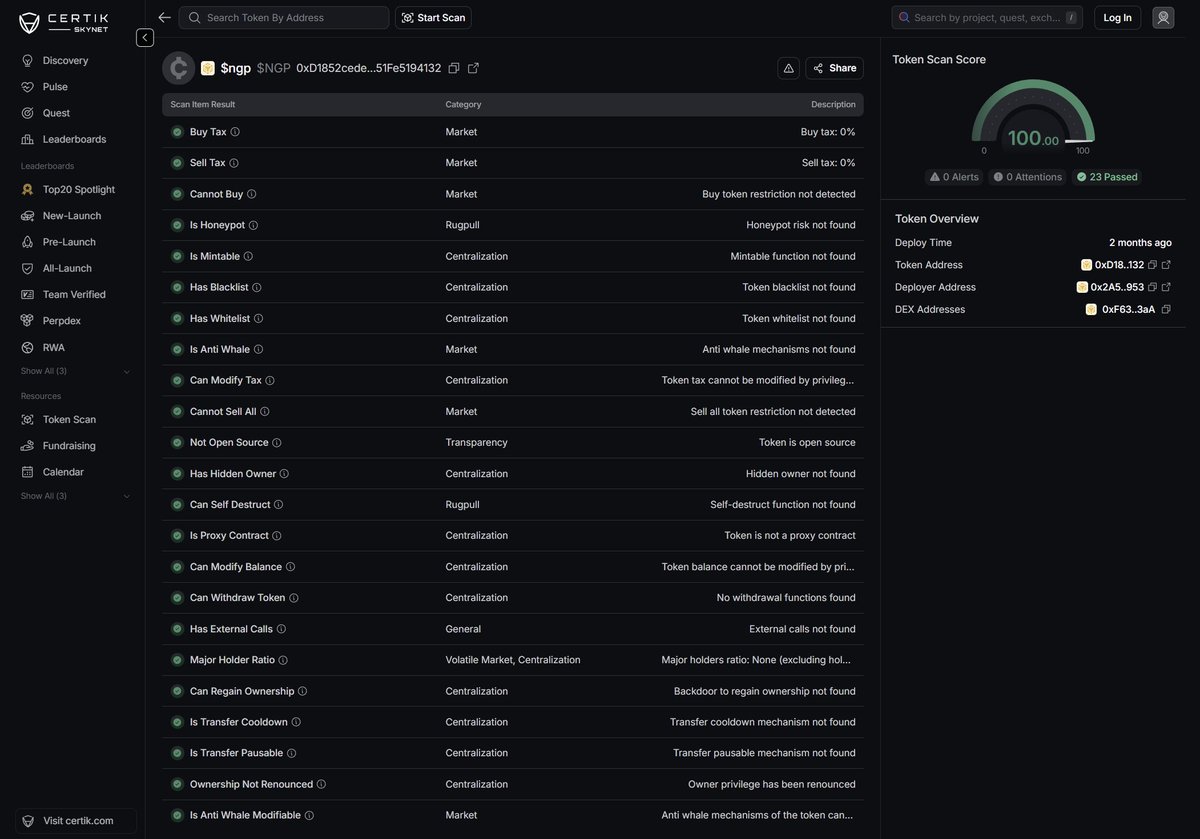The width and height of the screenshot is (1200, 839).
Task: Select New-Launch in the sidebar
Action: (x=71, y=215)
